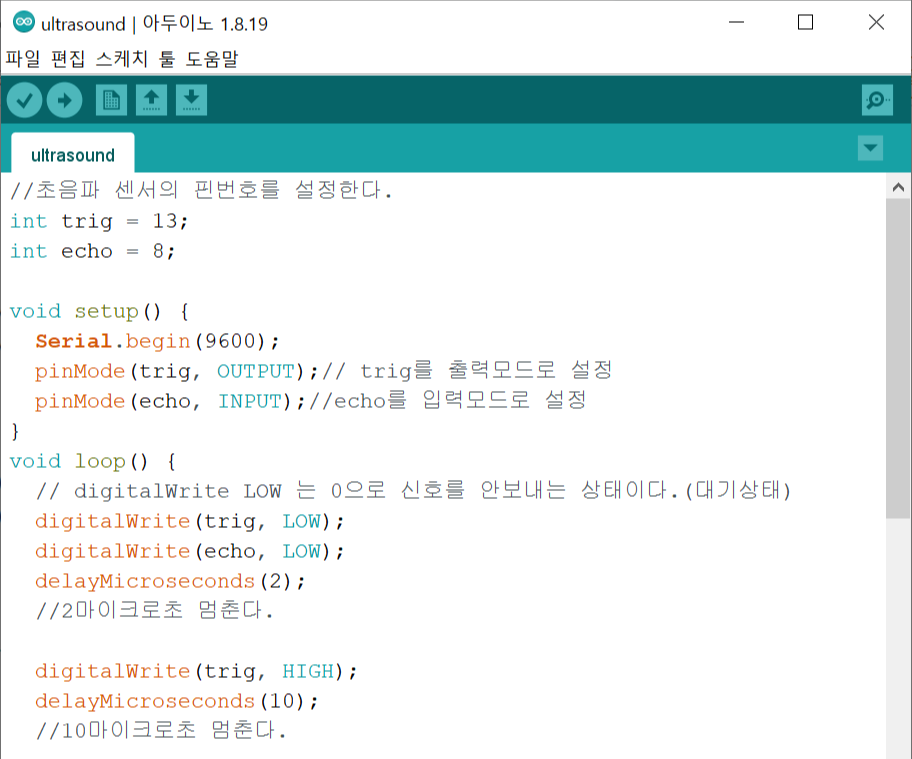Click the Arduino logo in title bar

click(x=24, y=23)
